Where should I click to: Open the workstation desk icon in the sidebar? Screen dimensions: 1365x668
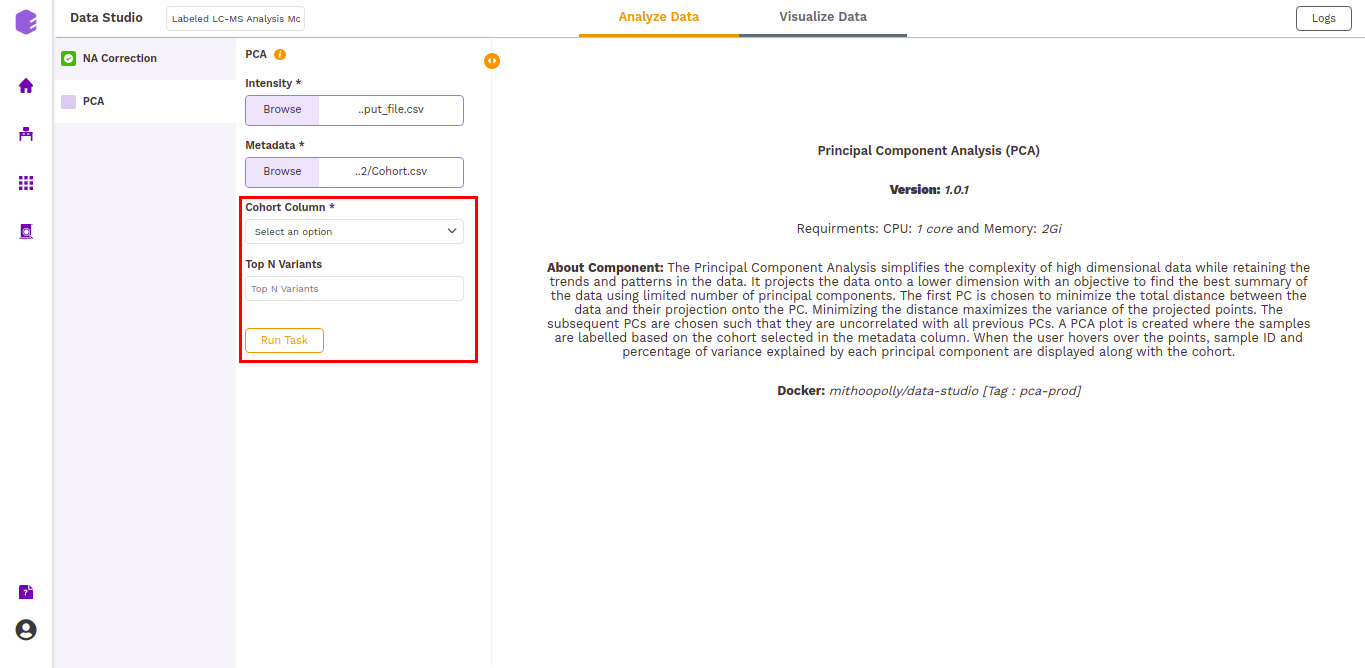click(26, 134)
